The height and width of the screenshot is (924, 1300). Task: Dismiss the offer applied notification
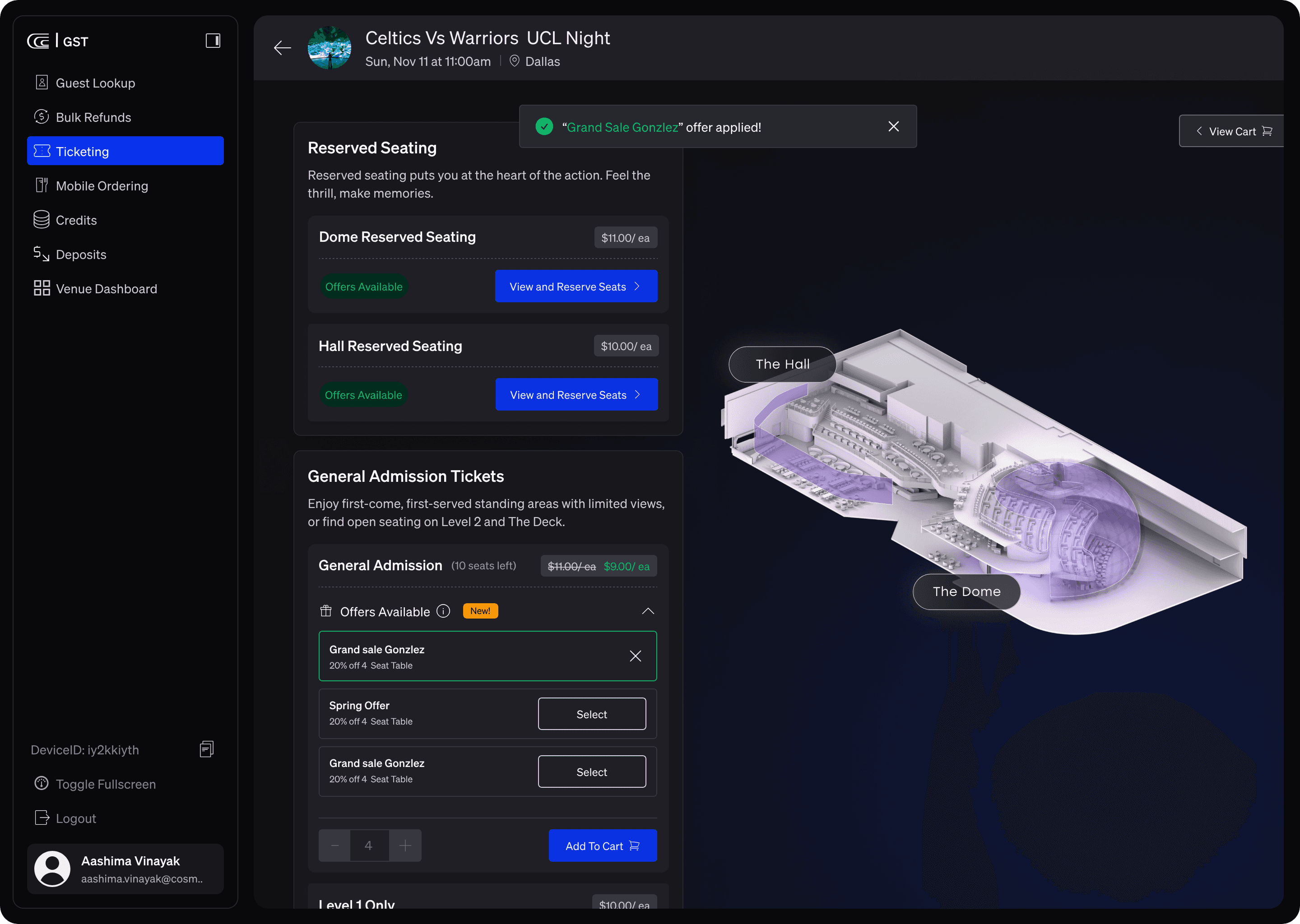pyautogui.click(x=894, y=126)
